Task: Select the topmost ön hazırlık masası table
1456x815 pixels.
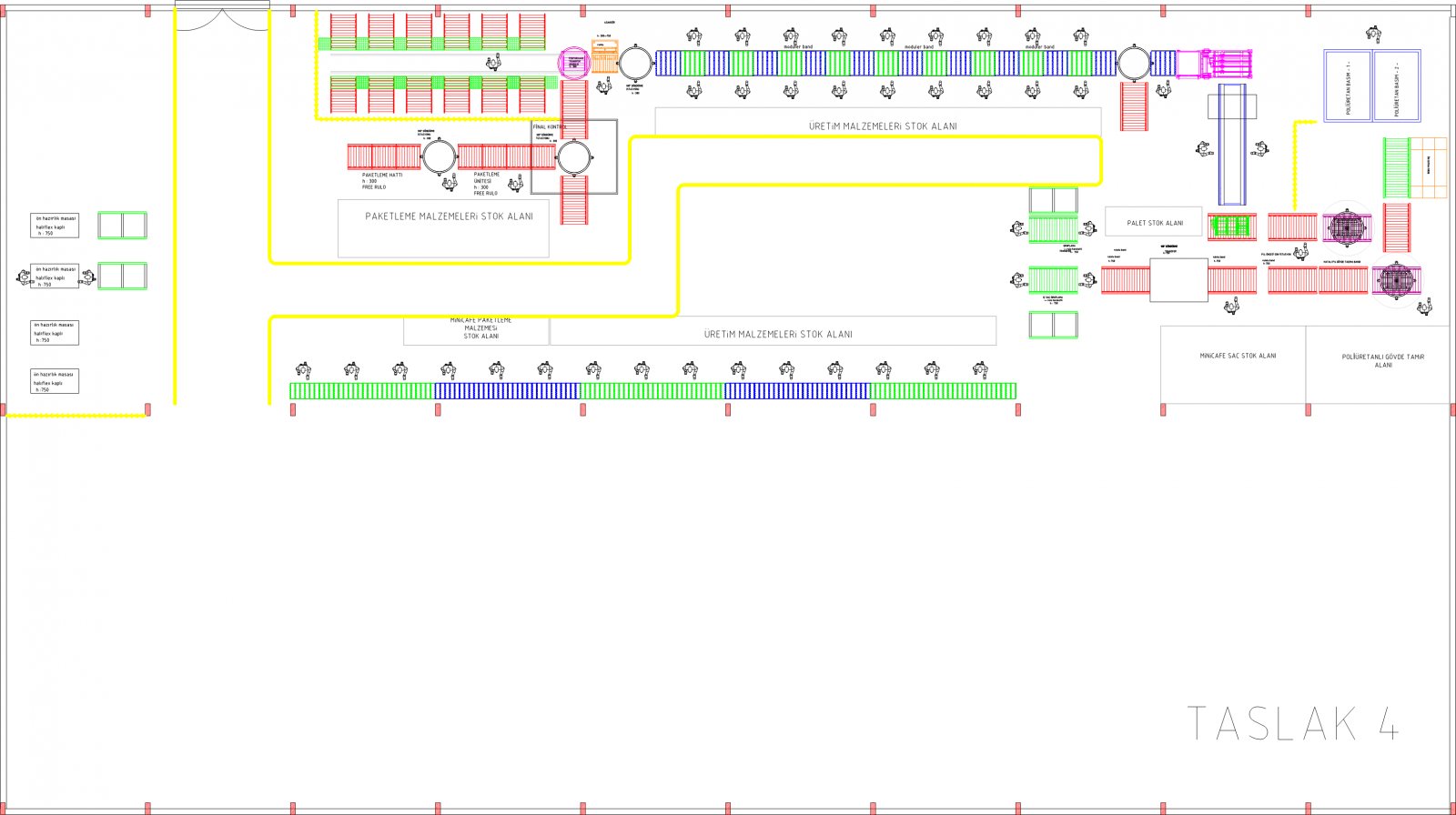Action: [x=55, y=226]
